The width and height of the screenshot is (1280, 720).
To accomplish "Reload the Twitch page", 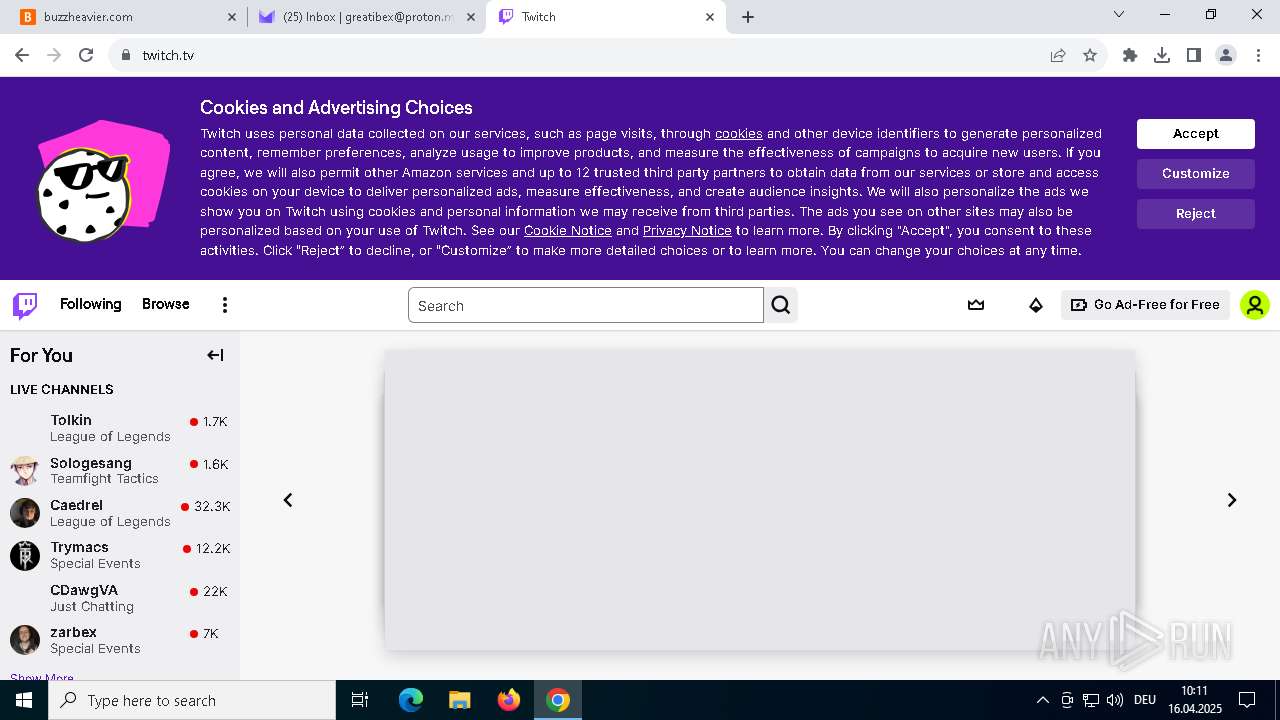I will 86,55.
